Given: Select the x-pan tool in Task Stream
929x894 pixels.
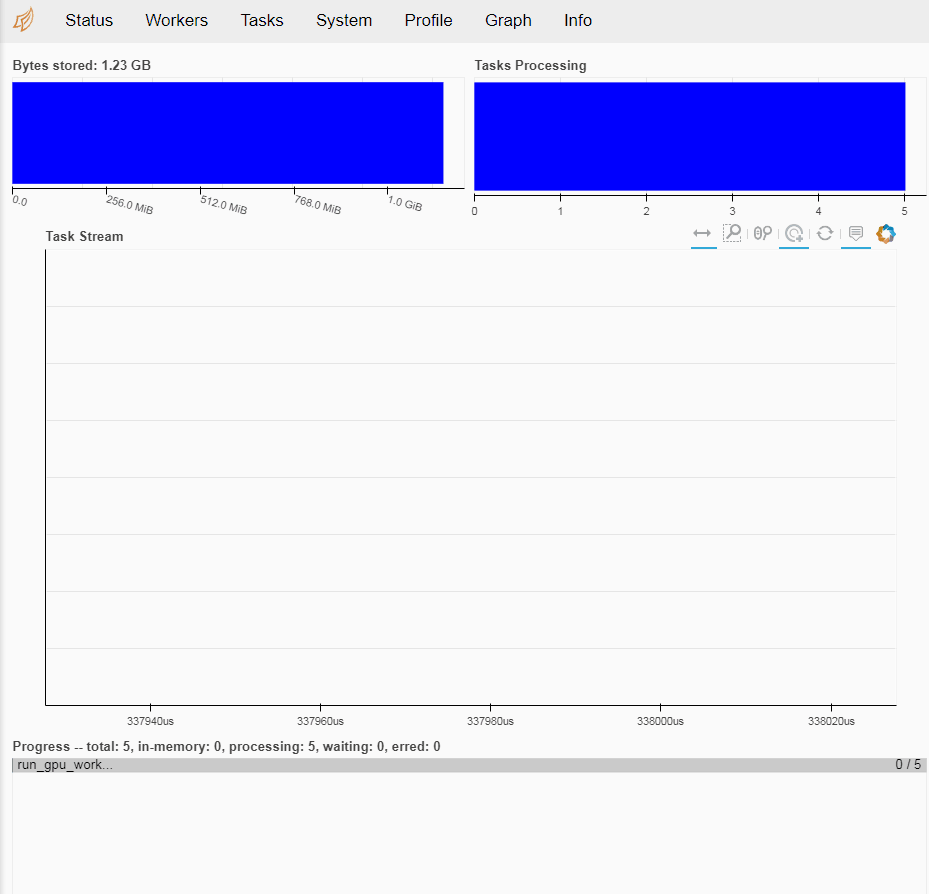Looking at the screenshot, I should pyautogui.click(x=702, y=233).
